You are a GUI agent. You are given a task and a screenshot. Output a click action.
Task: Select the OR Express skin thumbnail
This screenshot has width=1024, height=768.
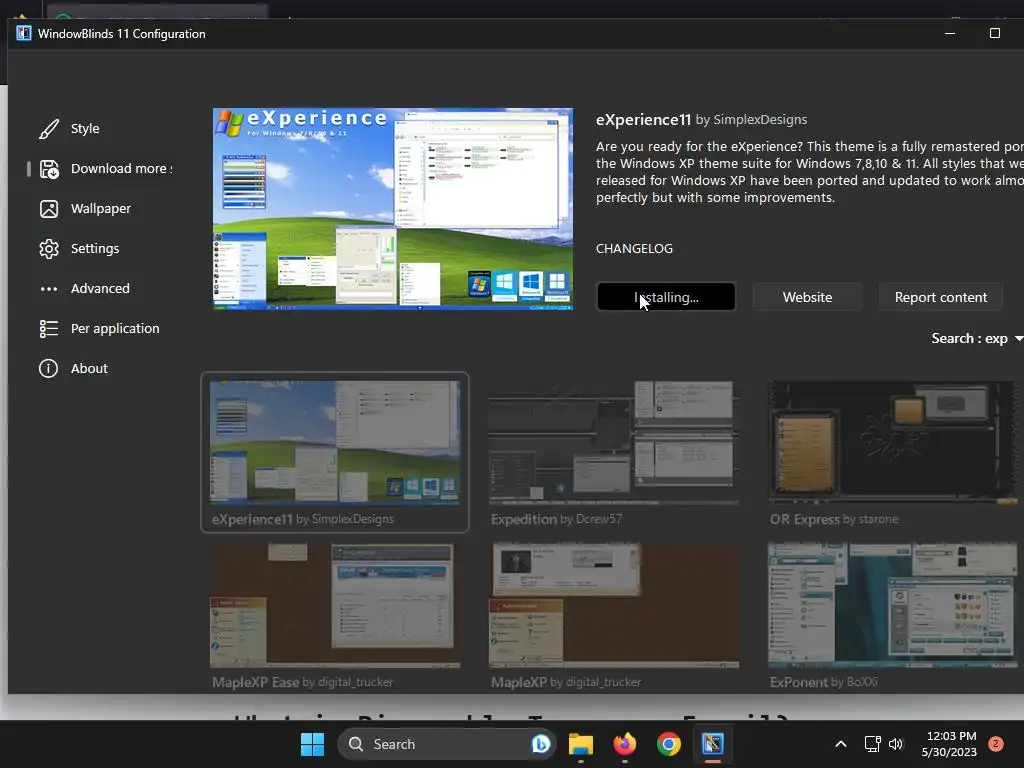(x=893, y=443)
